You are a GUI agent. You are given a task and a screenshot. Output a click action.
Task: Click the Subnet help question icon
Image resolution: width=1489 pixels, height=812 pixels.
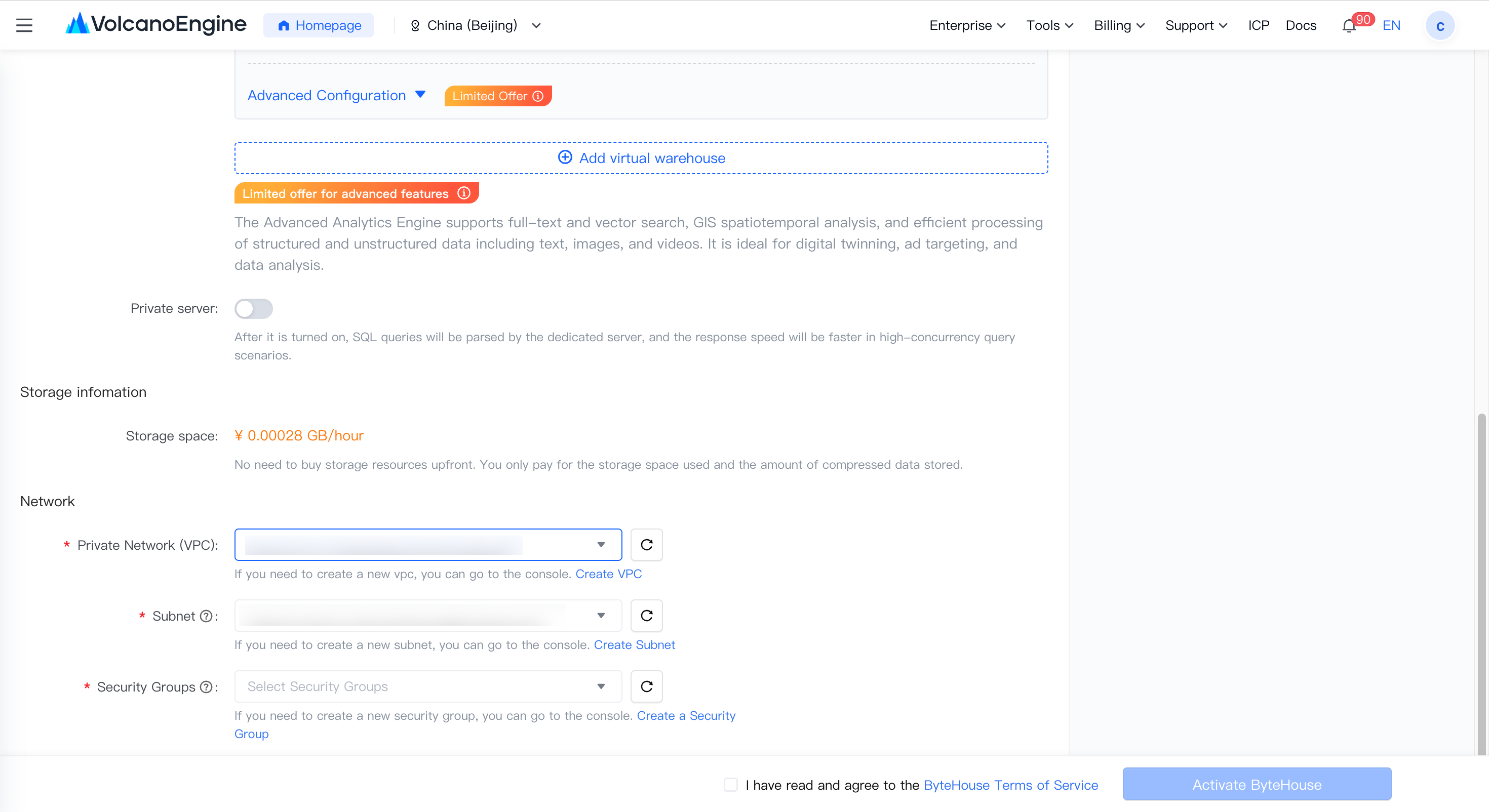(x=206, y=616)
